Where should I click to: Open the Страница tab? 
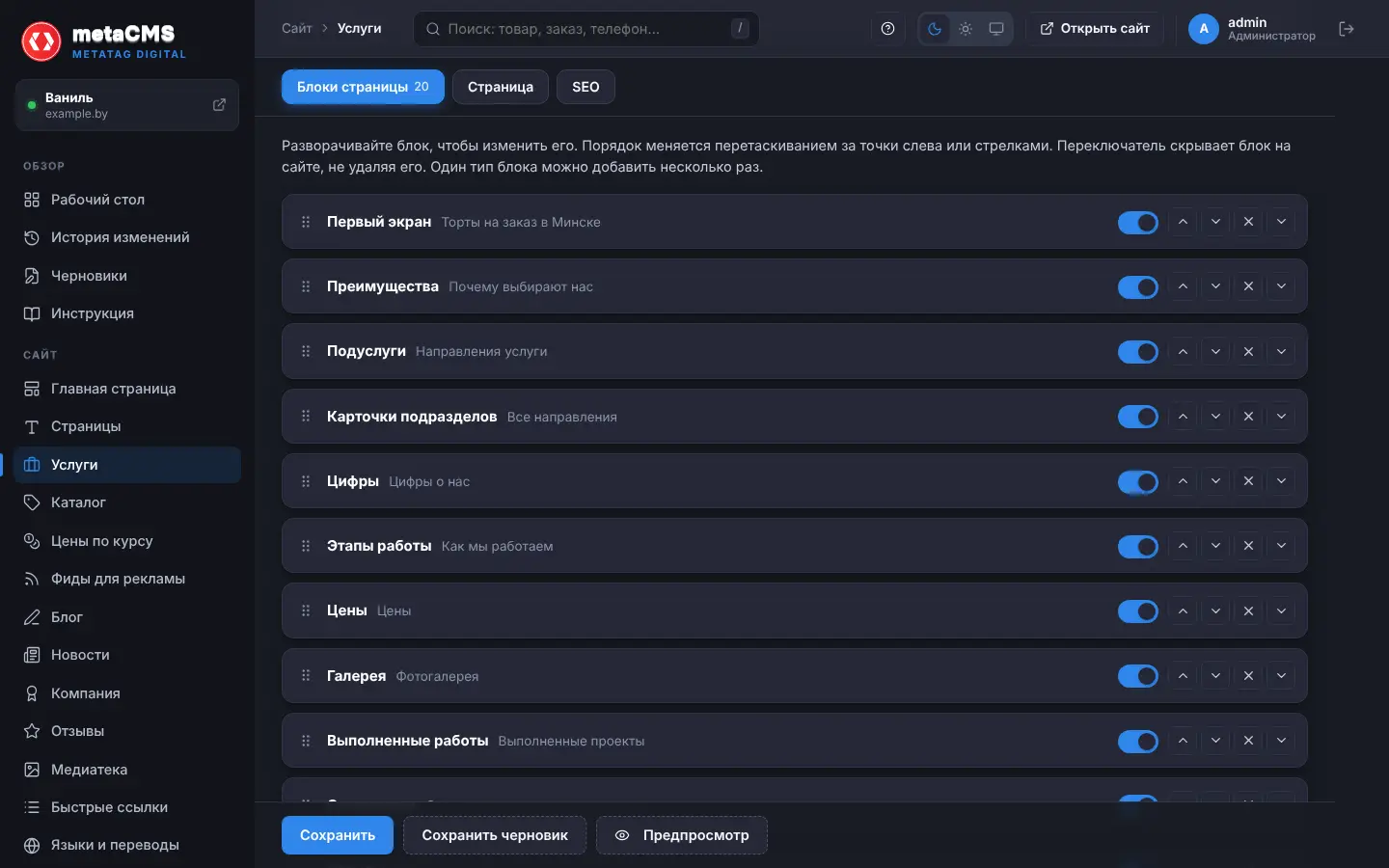coord(501,87)
